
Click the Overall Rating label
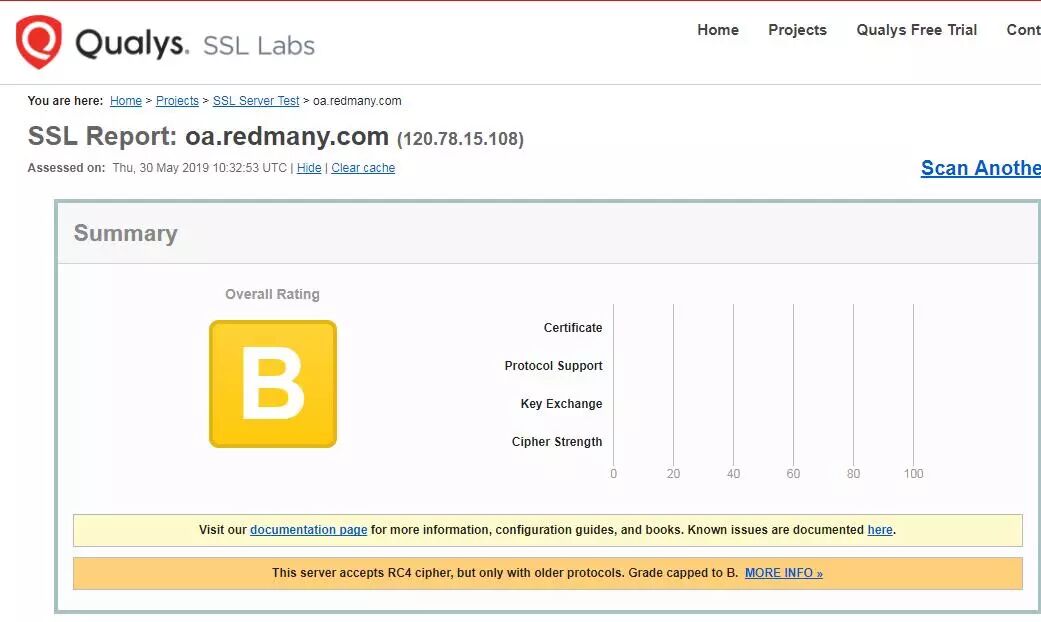pos(272,294)
